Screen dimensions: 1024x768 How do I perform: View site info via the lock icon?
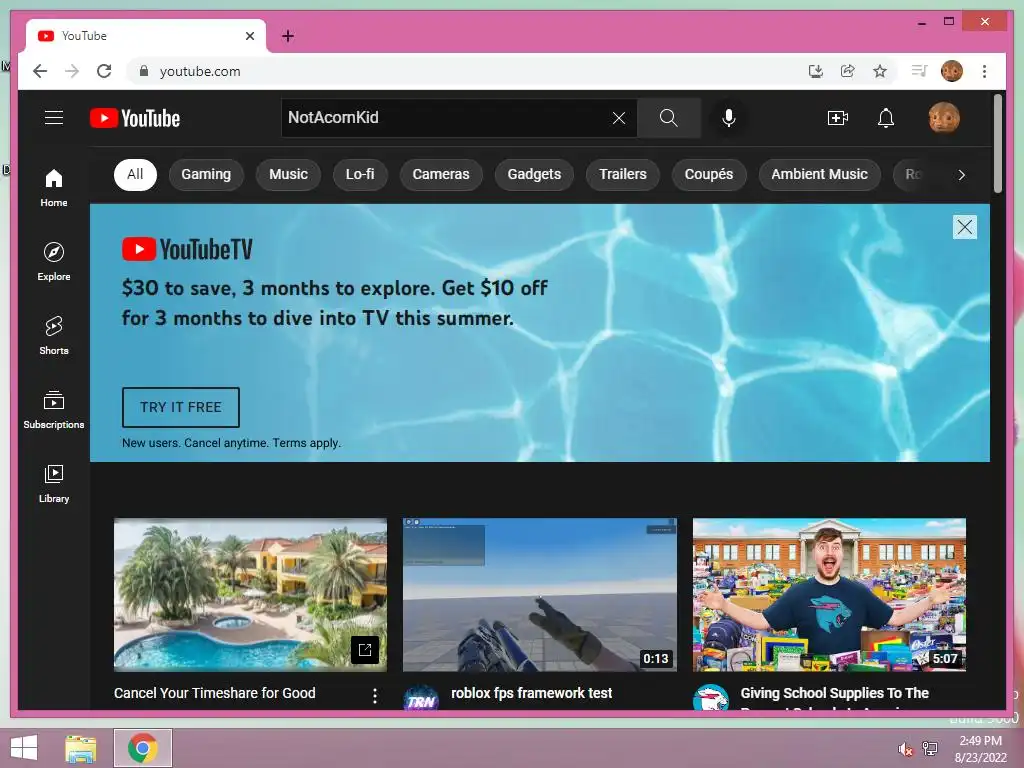(144, 71)
